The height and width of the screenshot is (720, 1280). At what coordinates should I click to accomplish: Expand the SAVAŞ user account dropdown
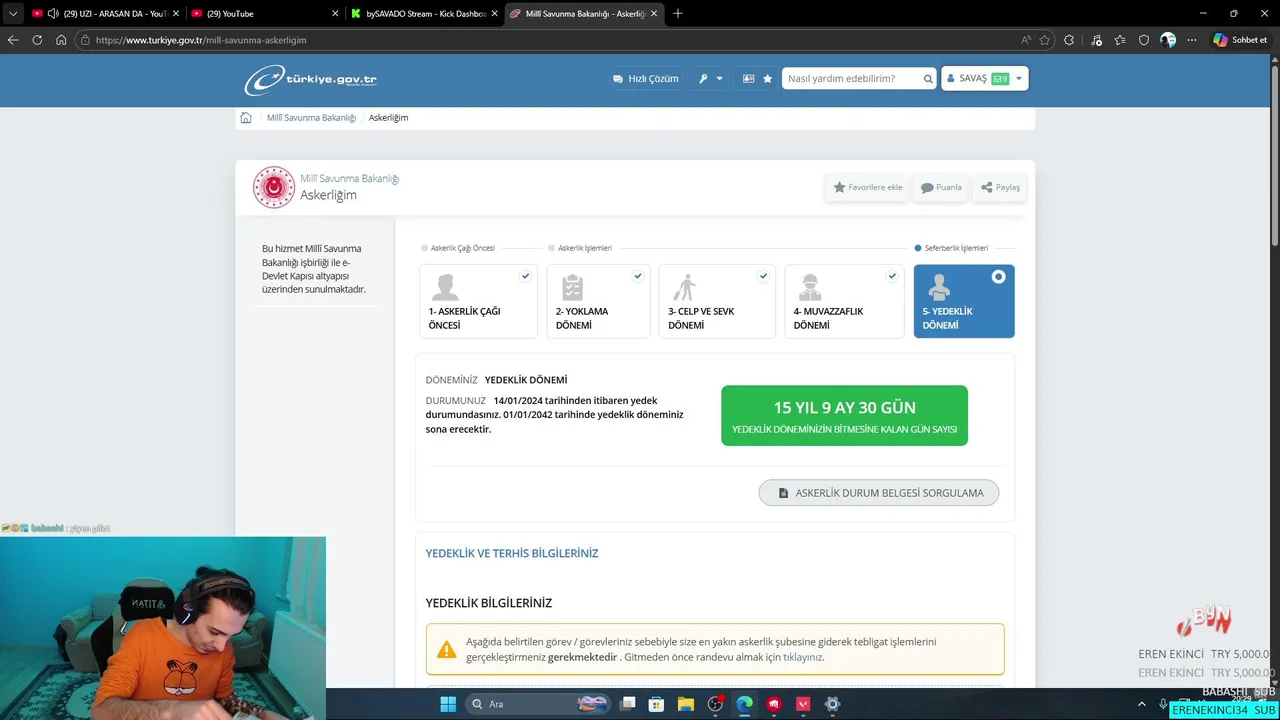point(985,78)
